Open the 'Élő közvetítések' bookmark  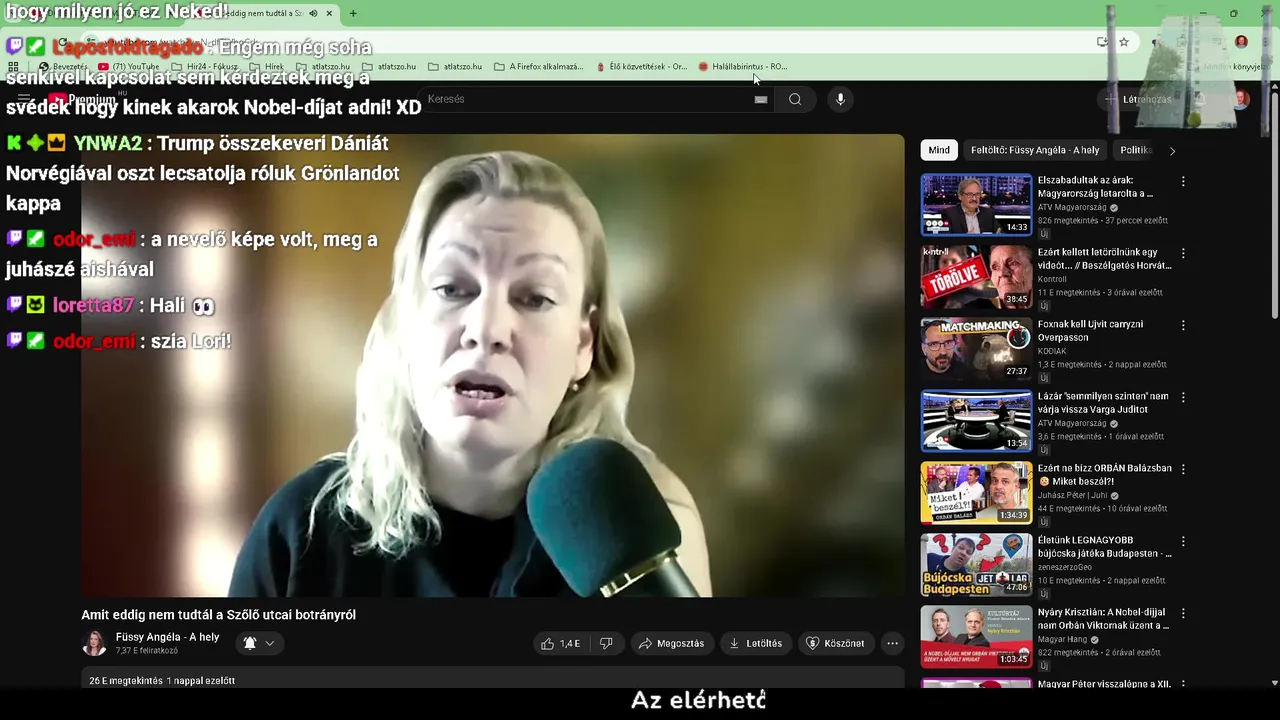click(x=641, y=67)
